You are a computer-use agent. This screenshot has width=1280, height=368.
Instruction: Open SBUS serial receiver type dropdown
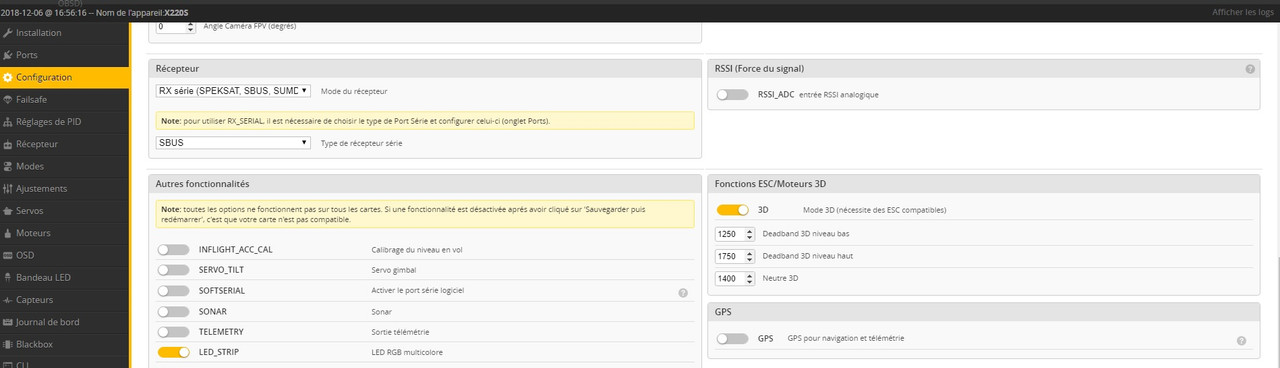pyautogui.click(x=233, y=142)
